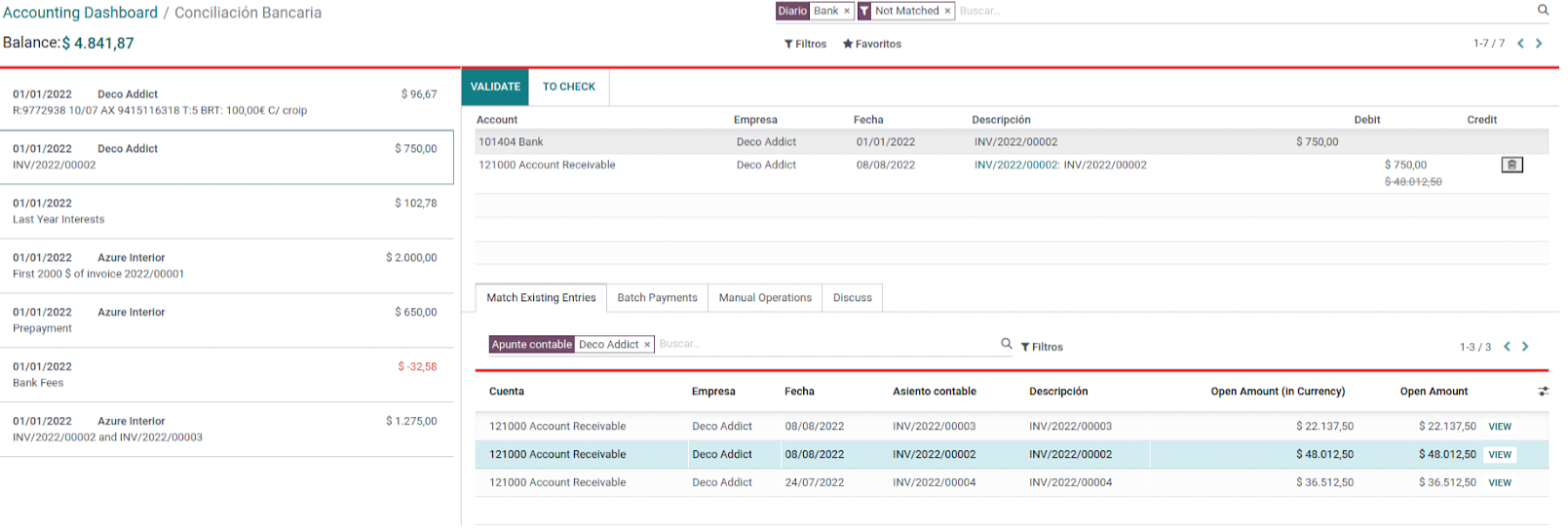This screenshot has width=1568, height=529.
Task: Go to next page in top pager
Action: [1539, 44]
